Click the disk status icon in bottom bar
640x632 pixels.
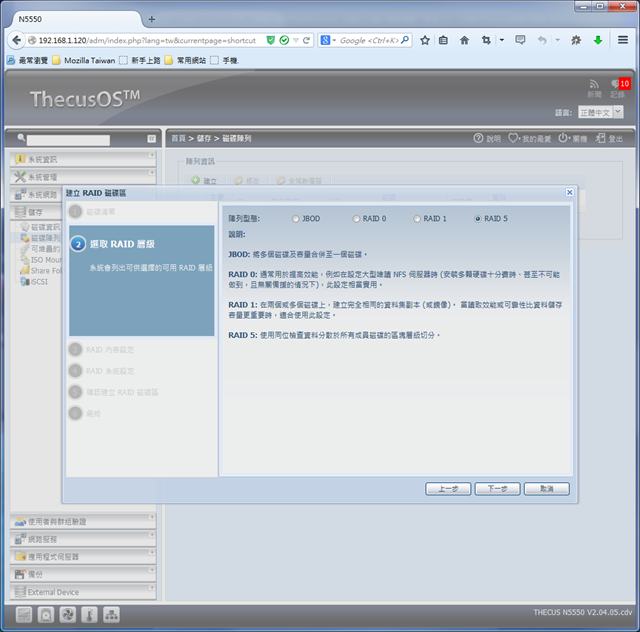[x=46, y=615]
